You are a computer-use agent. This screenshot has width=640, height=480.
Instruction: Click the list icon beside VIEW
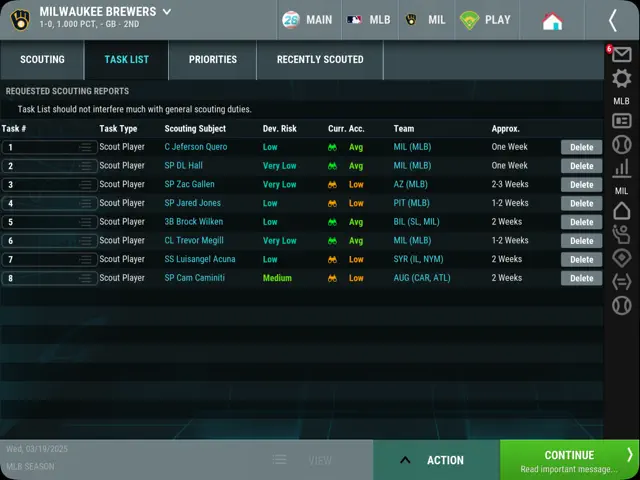coord(280,460)
